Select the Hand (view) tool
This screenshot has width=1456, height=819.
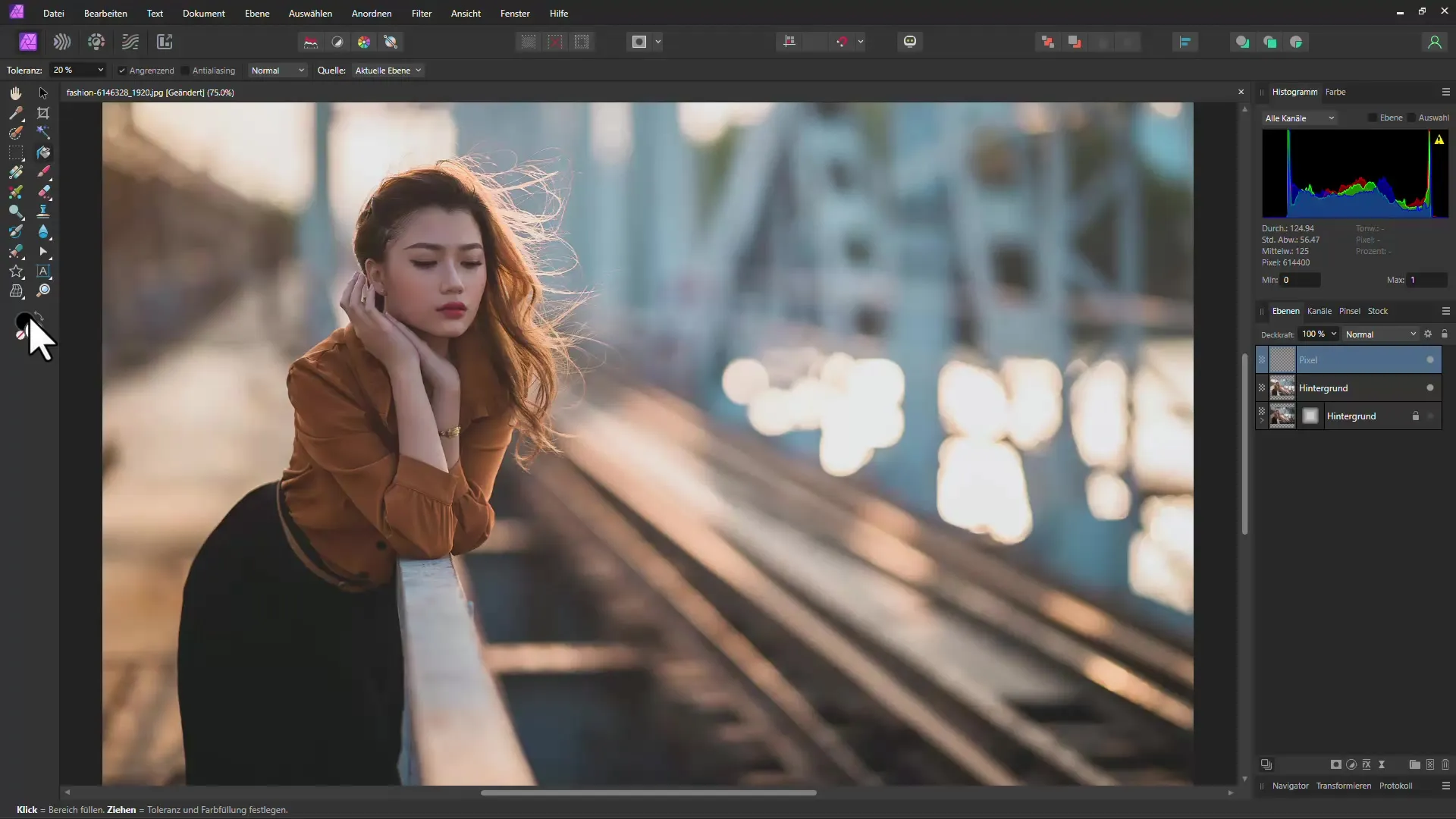[15, 93]
